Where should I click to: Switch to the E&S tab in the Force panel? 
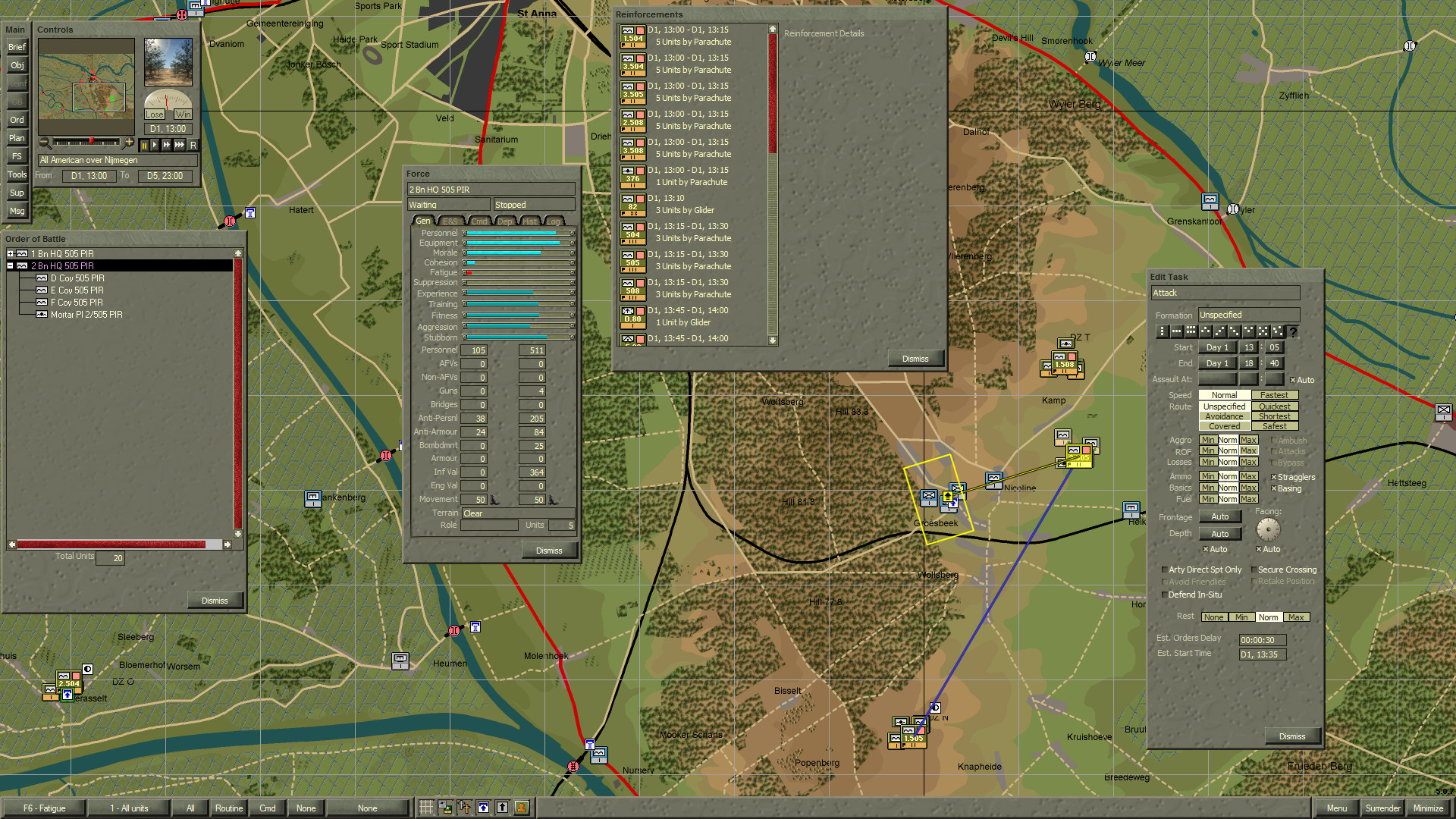click(449, 221)
